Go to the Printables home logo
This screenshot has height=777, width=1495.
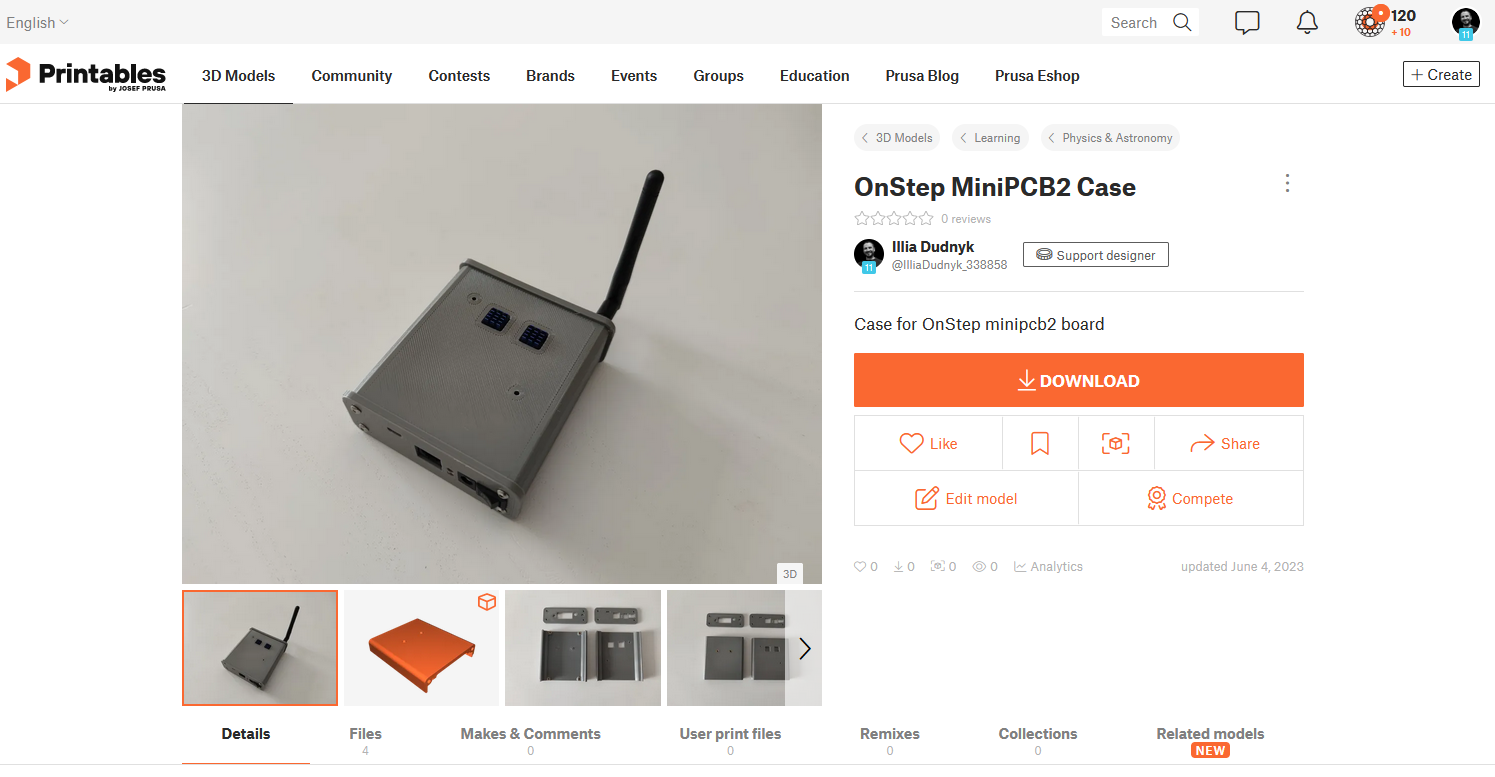(86, 75)
